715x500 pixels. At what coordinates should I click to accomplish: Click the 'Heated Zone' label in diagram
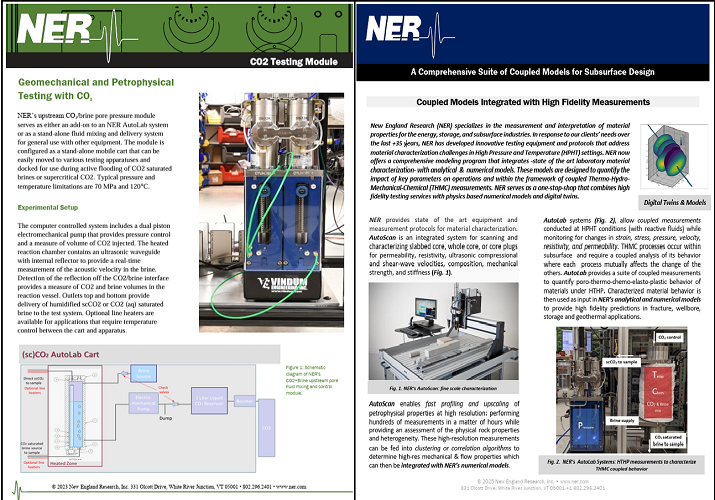pyautogui.click(x=63, y=463)
